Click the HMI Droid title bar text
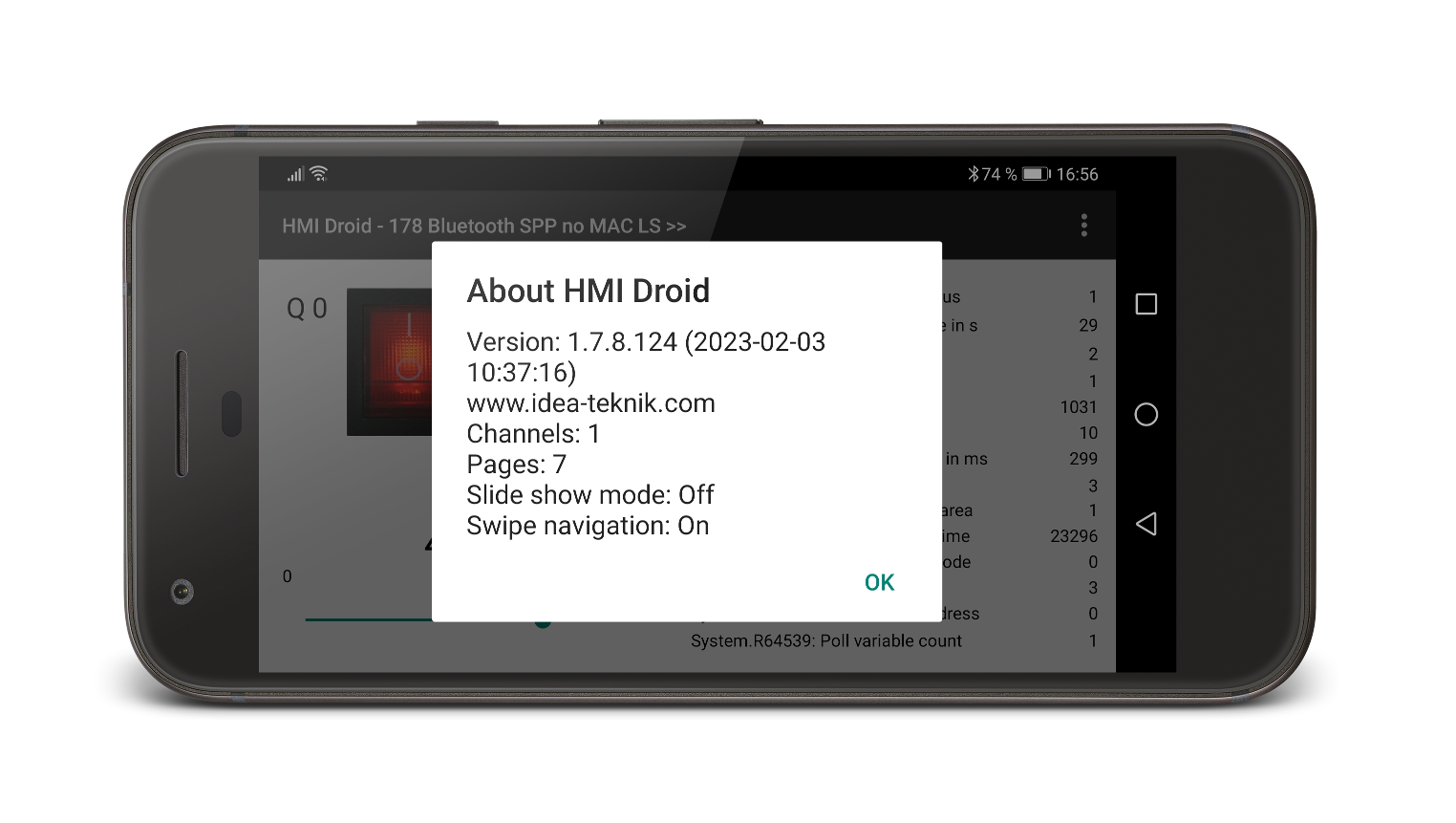 click(483, 227)
